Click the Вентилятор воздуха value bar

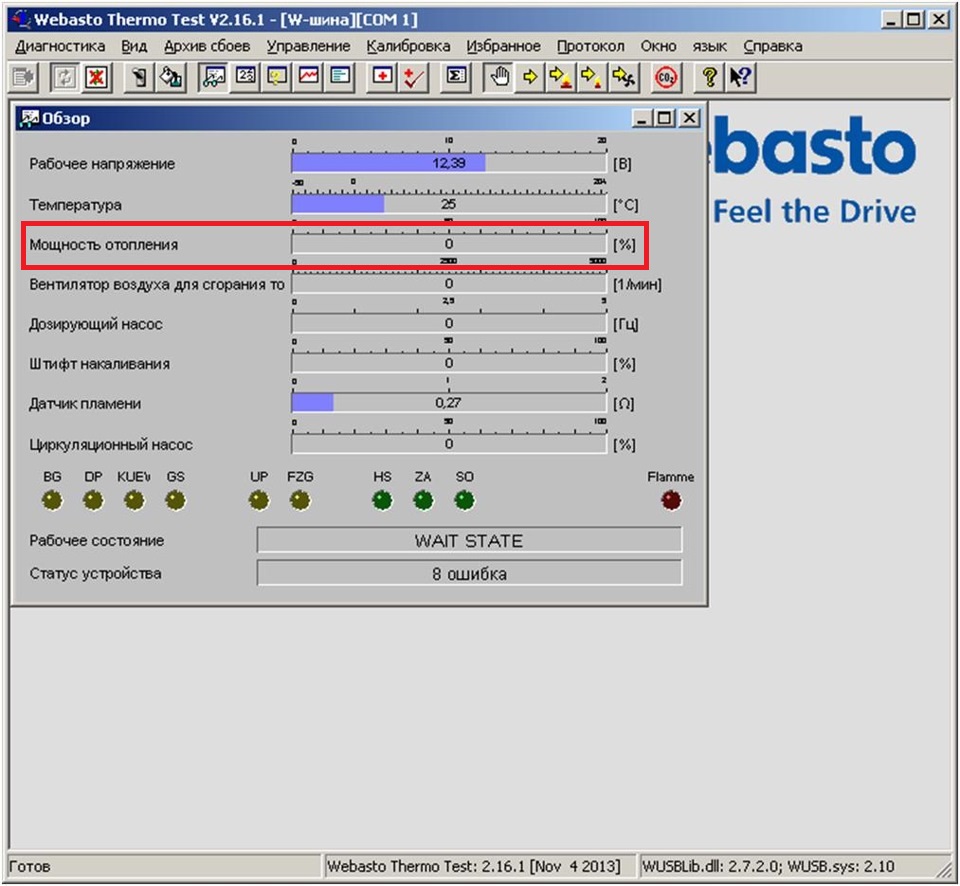click(449, 283)
